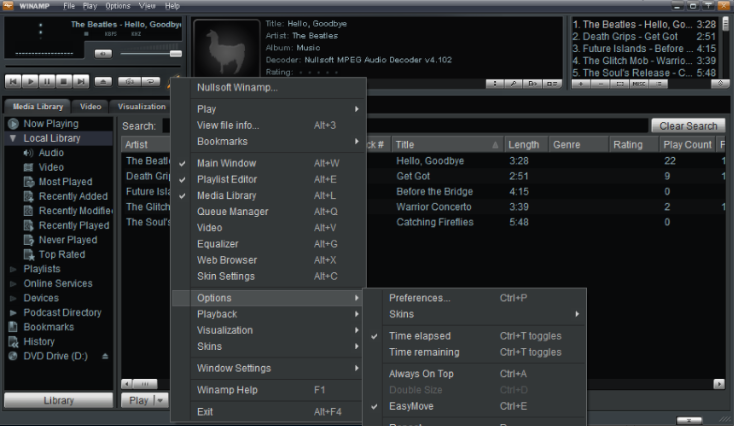Image resolution: width=734 pixels, height=426 pixels.
Task: Click the playlist MISC button
Action: 639,84
